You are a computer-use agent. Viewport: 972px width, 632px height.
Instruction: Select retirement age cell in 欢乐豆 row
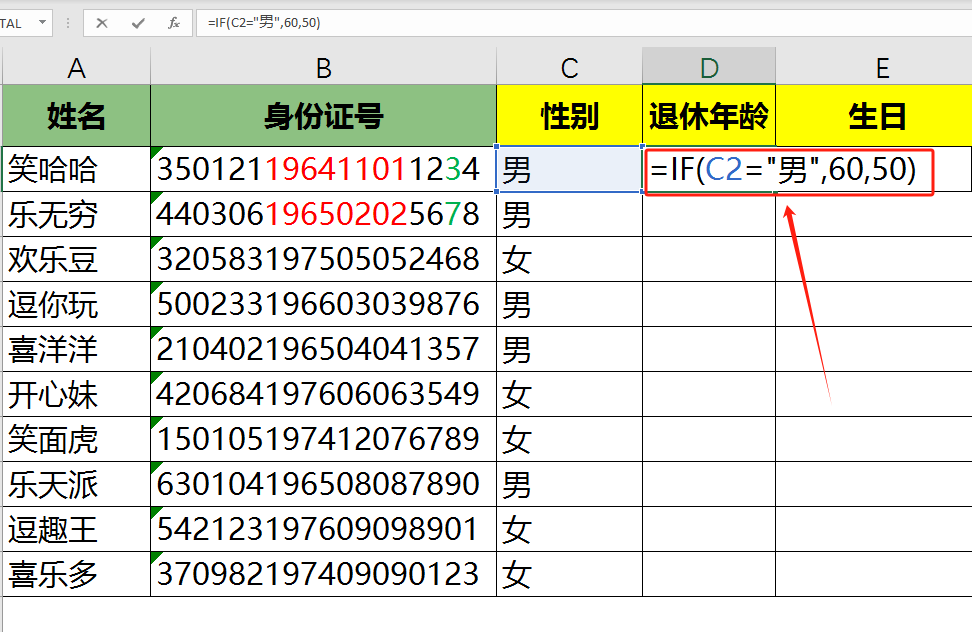(709, 259)
